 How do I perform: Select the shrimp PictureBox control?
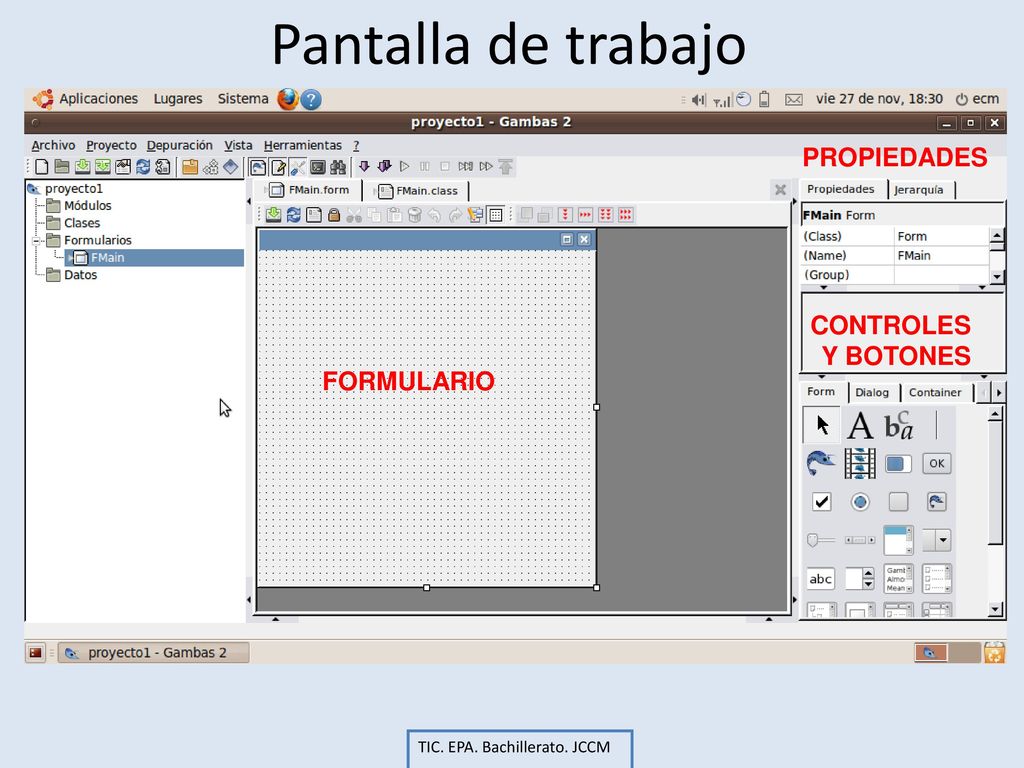(x=821, y=464)
